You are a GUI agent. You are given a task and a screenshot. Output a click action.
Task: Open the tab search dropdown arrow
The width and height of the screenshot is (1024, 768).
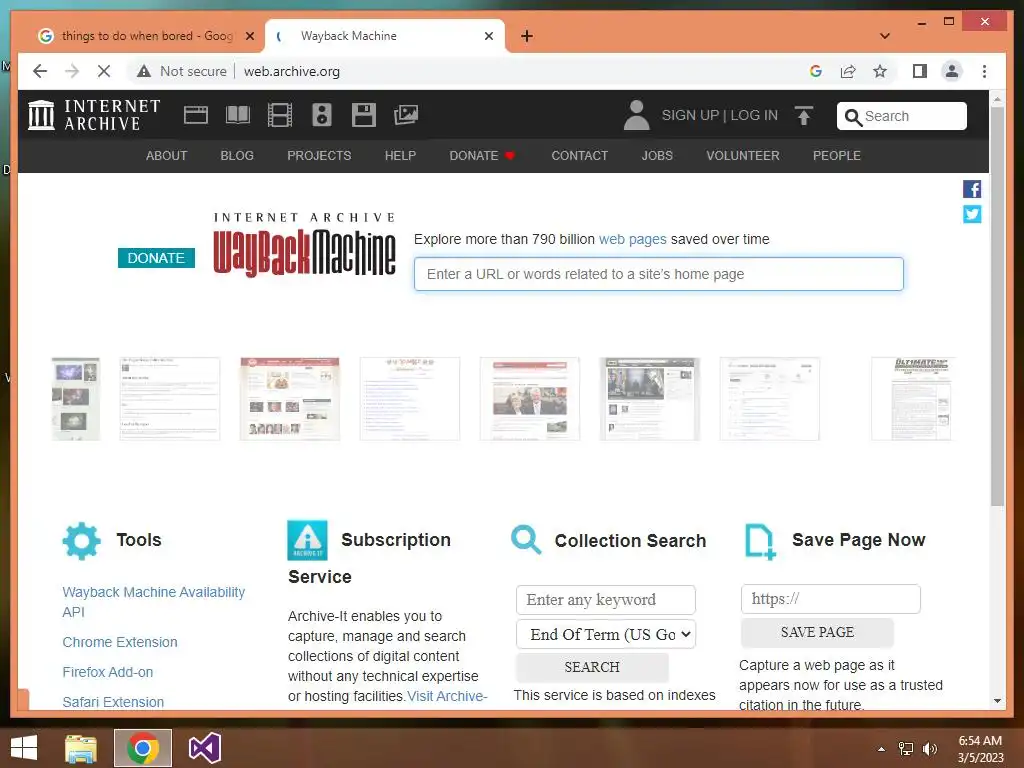[x=885, y=36]
